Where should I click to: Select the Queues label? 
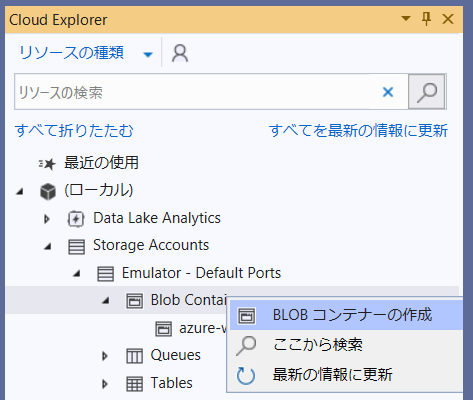[175, 355]
